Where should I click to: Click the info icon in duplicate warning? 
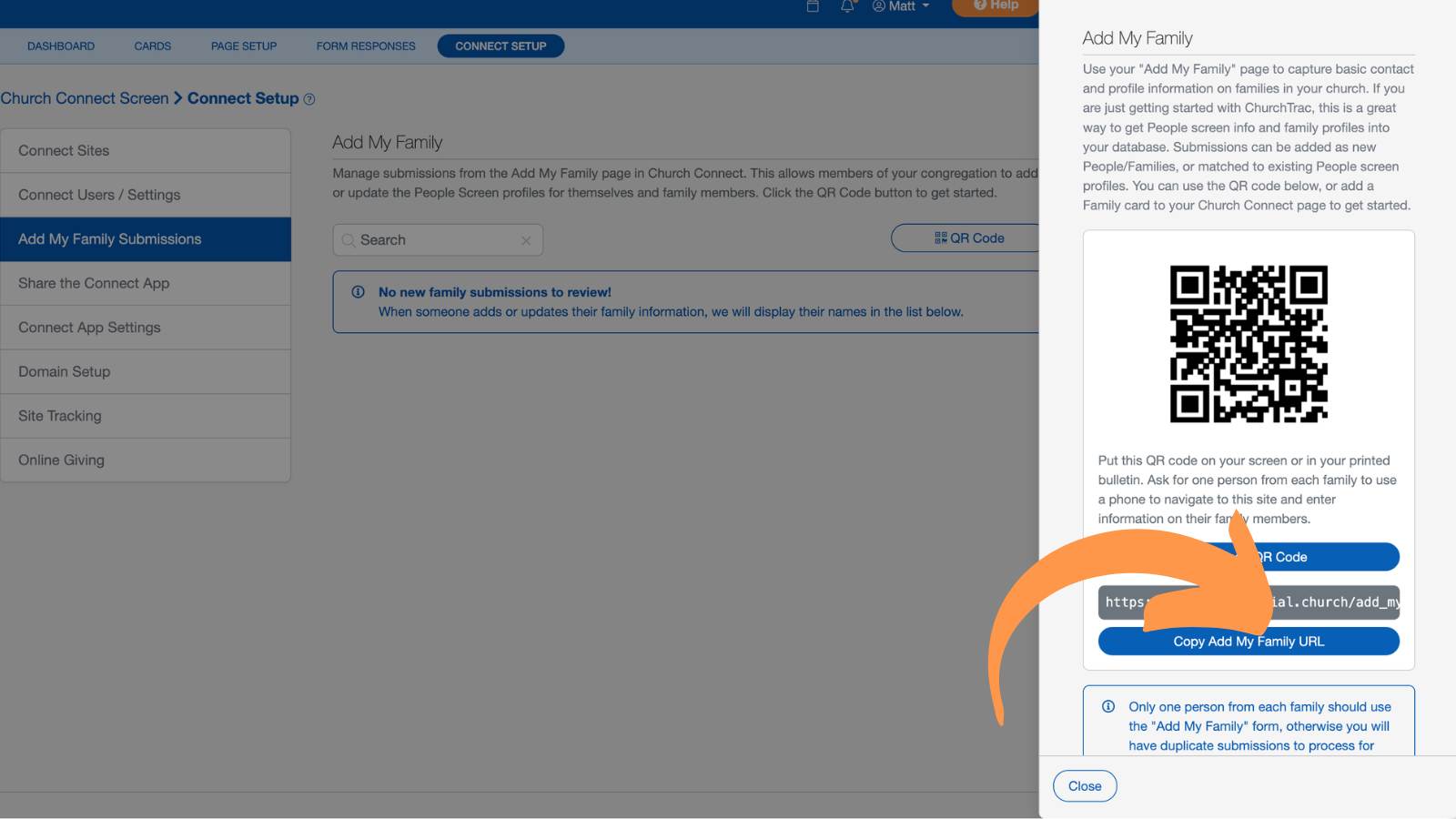click(x=1108, y=706)
